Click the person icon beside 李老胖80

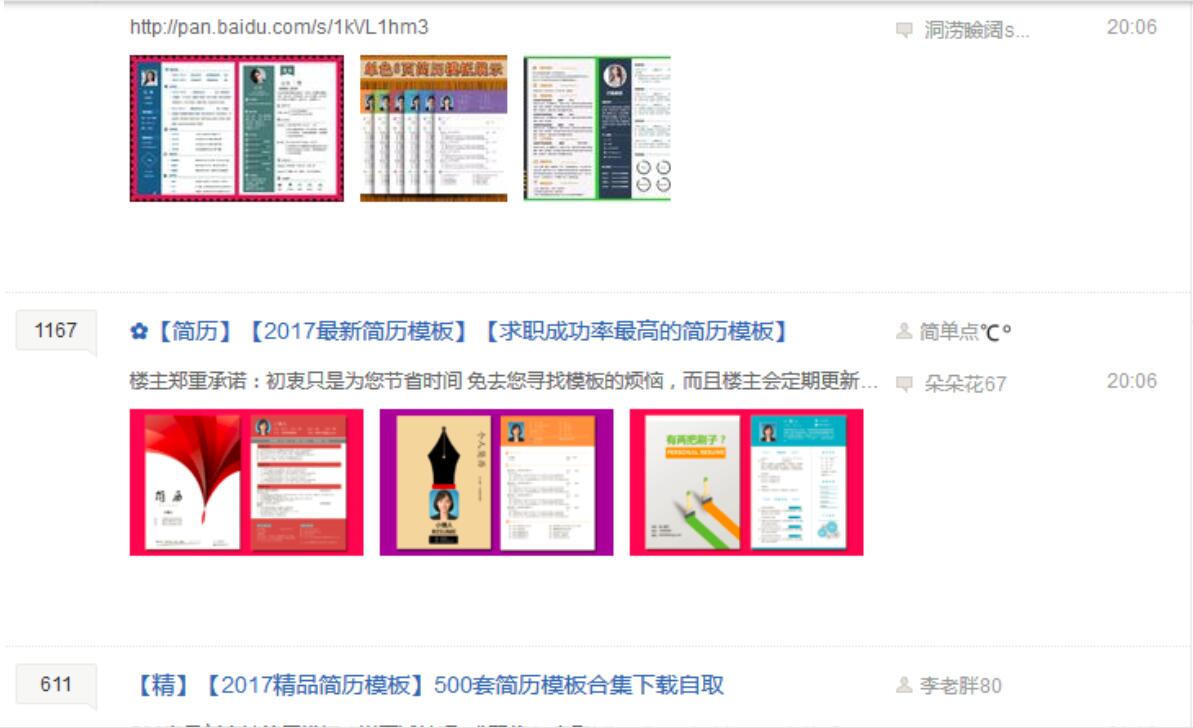coord(904,685)
